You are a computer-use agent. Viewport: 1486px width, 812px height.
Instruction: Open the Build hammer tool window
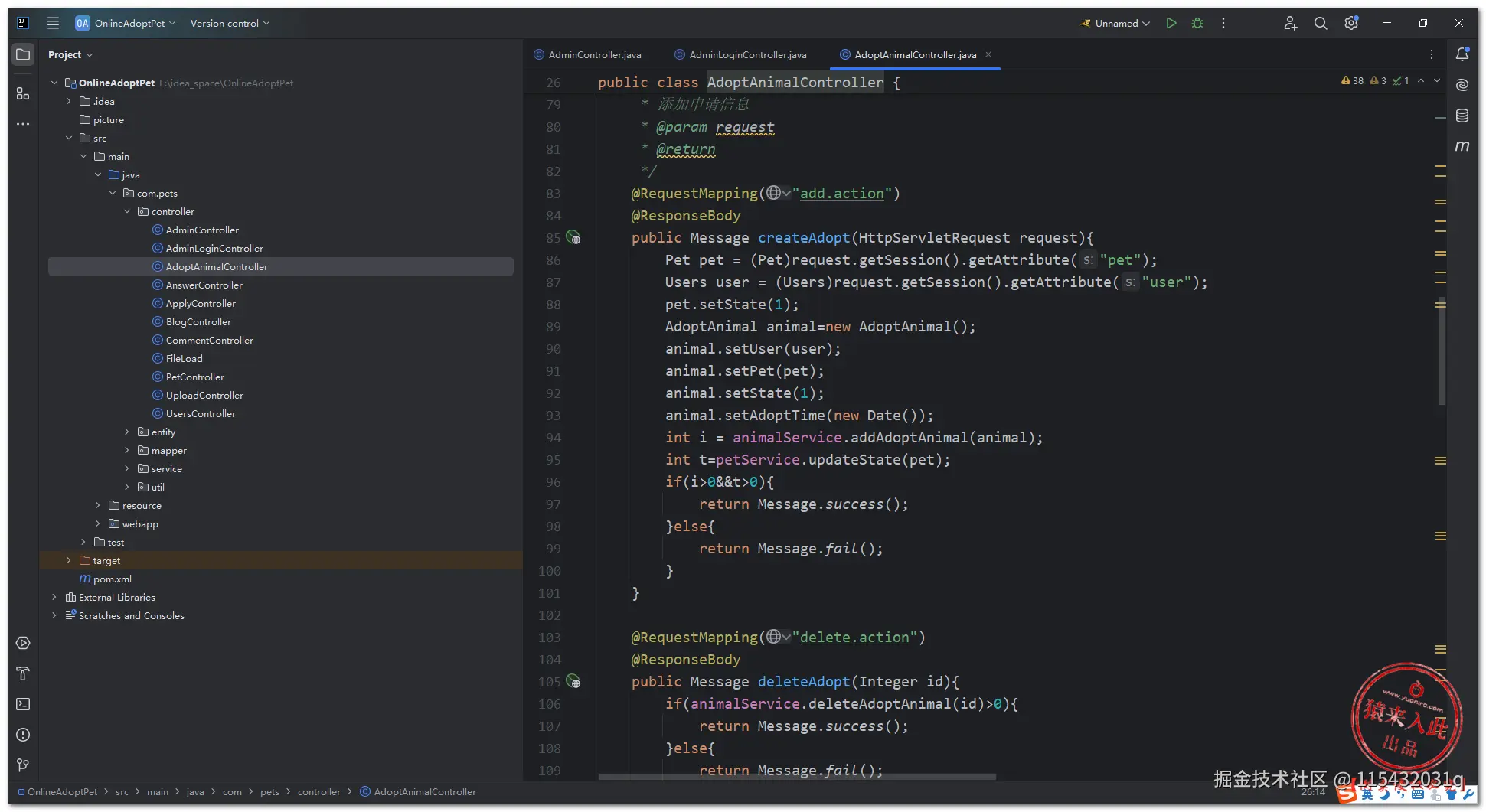pos(23,673)
